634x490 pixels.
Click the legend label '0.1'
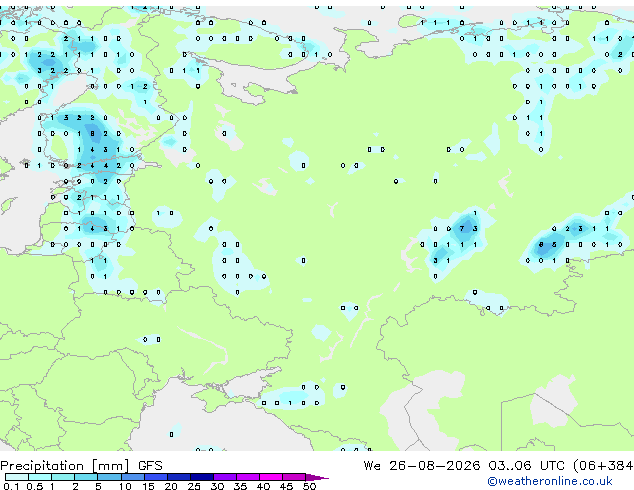11,486
